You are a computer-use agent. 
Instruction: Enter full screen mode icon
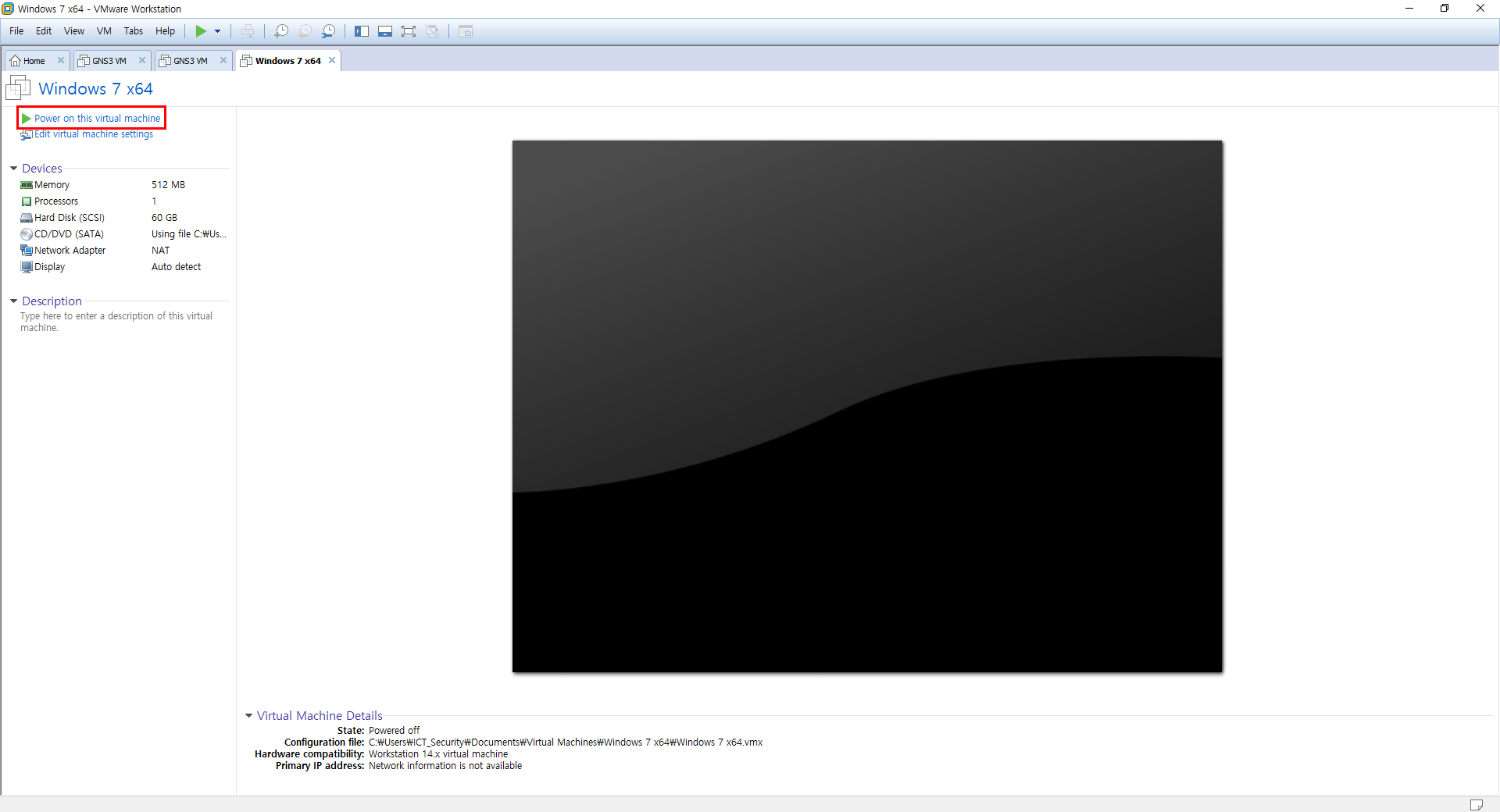(409, 31)
